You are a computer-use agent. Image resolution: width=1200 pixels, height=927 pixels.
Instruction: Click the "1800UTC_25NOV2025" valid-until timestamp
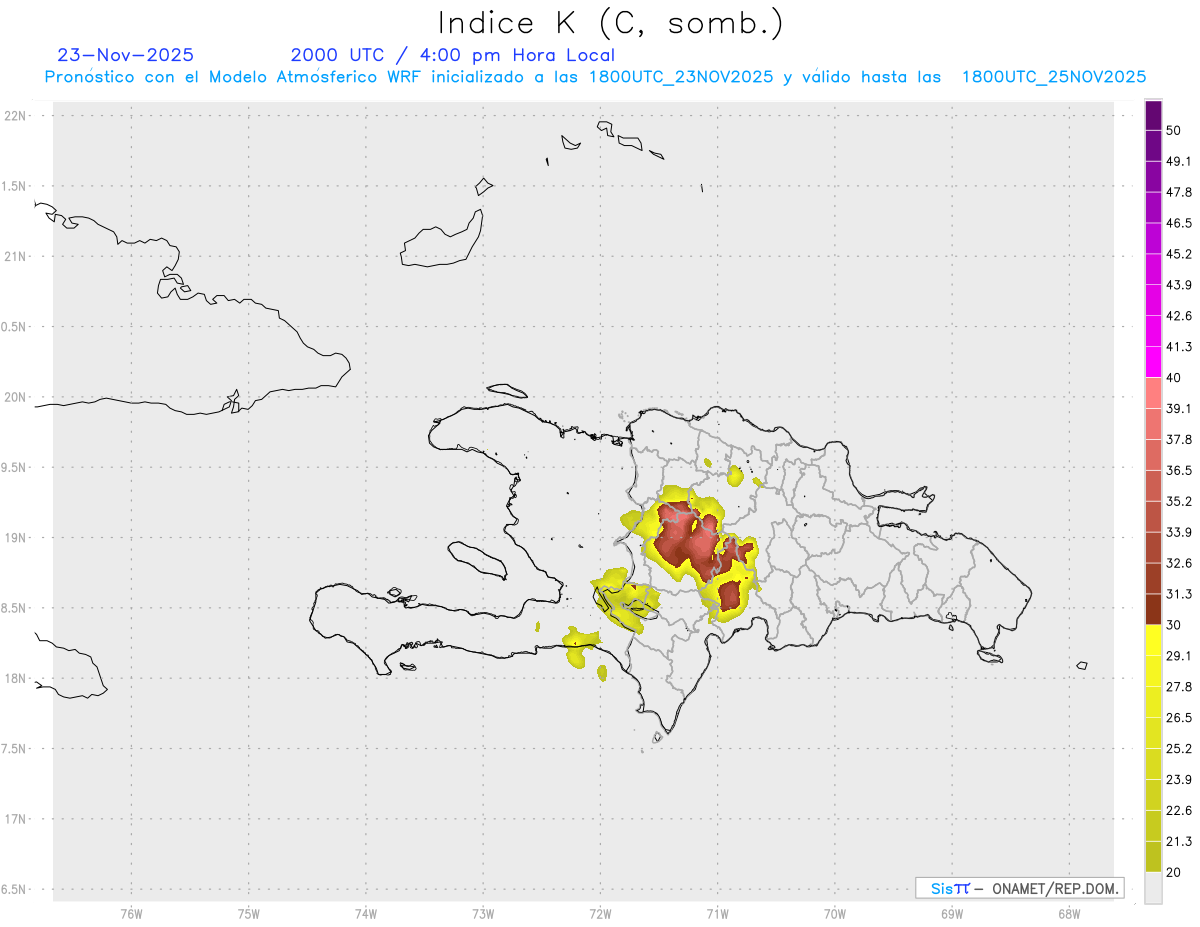[1054, 77]
